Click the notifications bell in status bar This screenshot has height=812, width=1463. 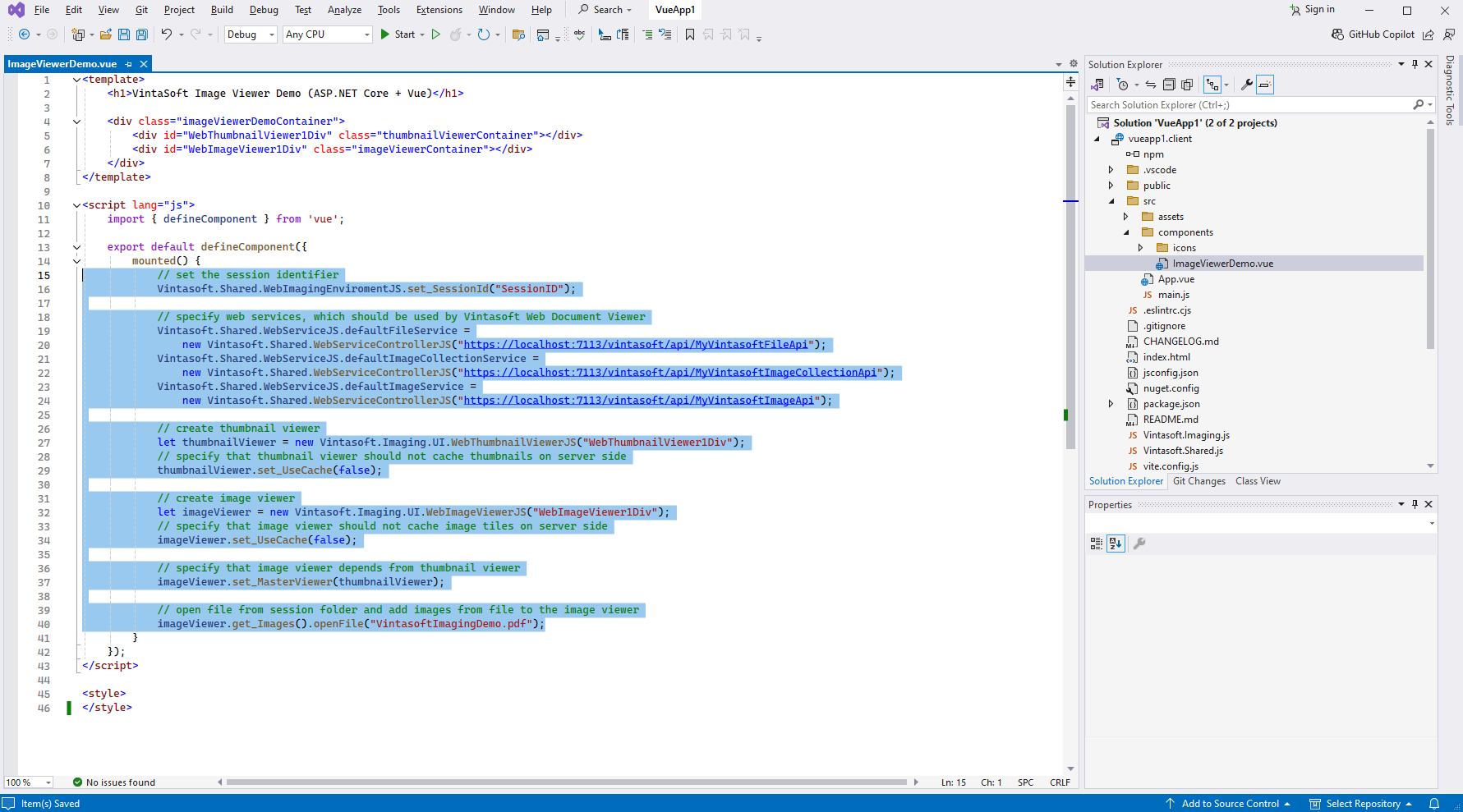click(1434, 804)
